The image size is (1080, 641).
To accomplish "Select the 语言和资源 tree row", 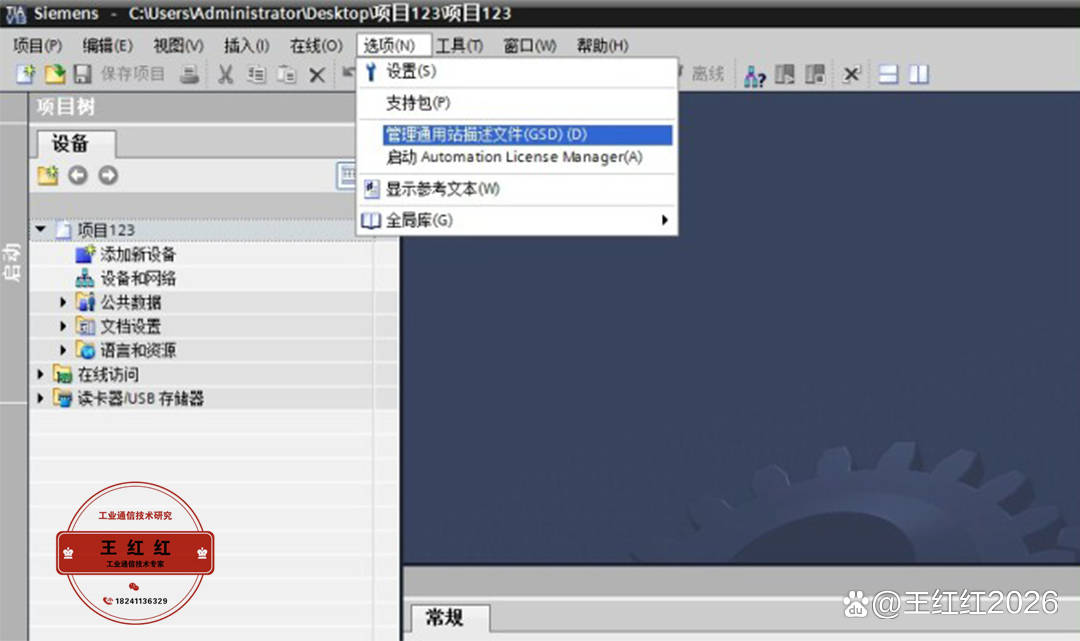I will click(214, 350).
